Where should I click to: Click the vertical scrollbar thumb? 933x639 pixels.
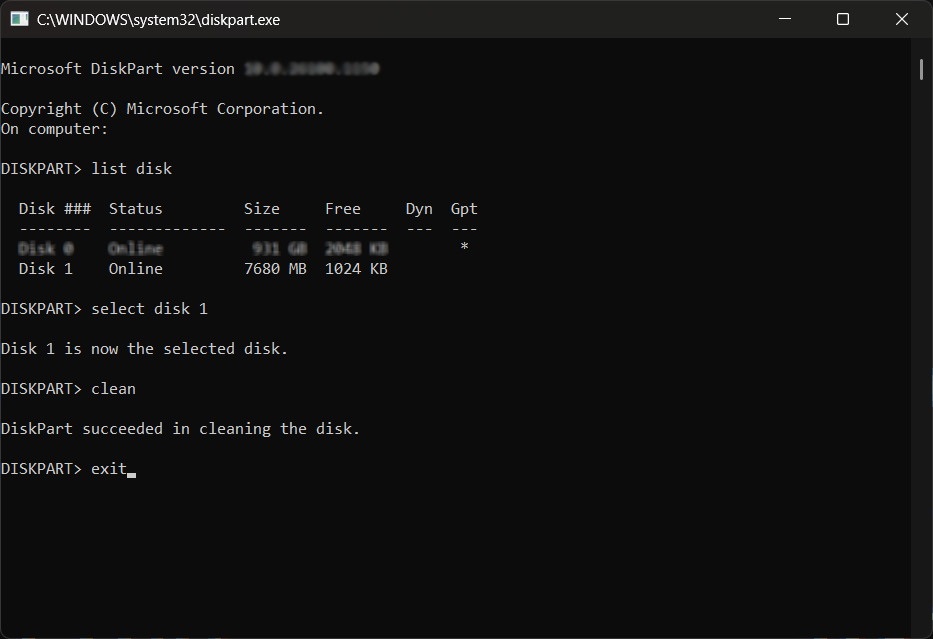pos(921,69)
